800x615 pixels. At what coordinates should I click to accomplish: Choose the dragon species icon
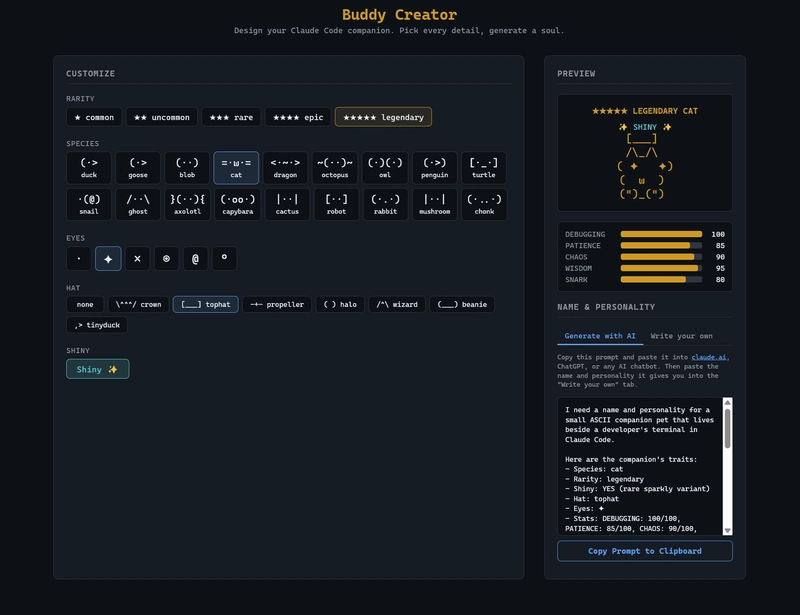(286, 167)
